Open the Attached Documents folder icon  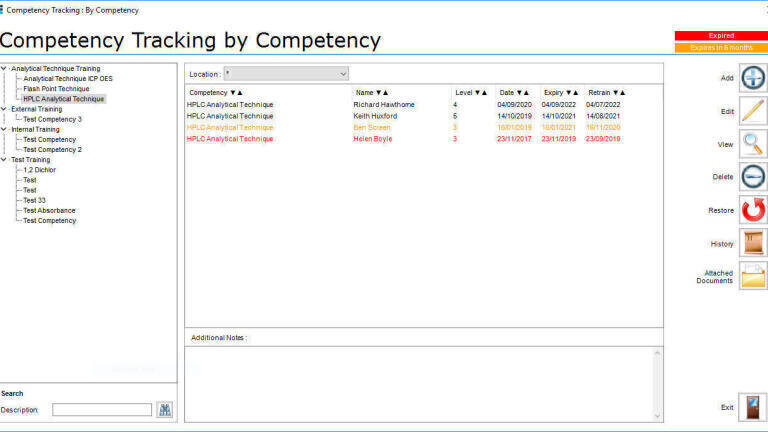[753, 276]
